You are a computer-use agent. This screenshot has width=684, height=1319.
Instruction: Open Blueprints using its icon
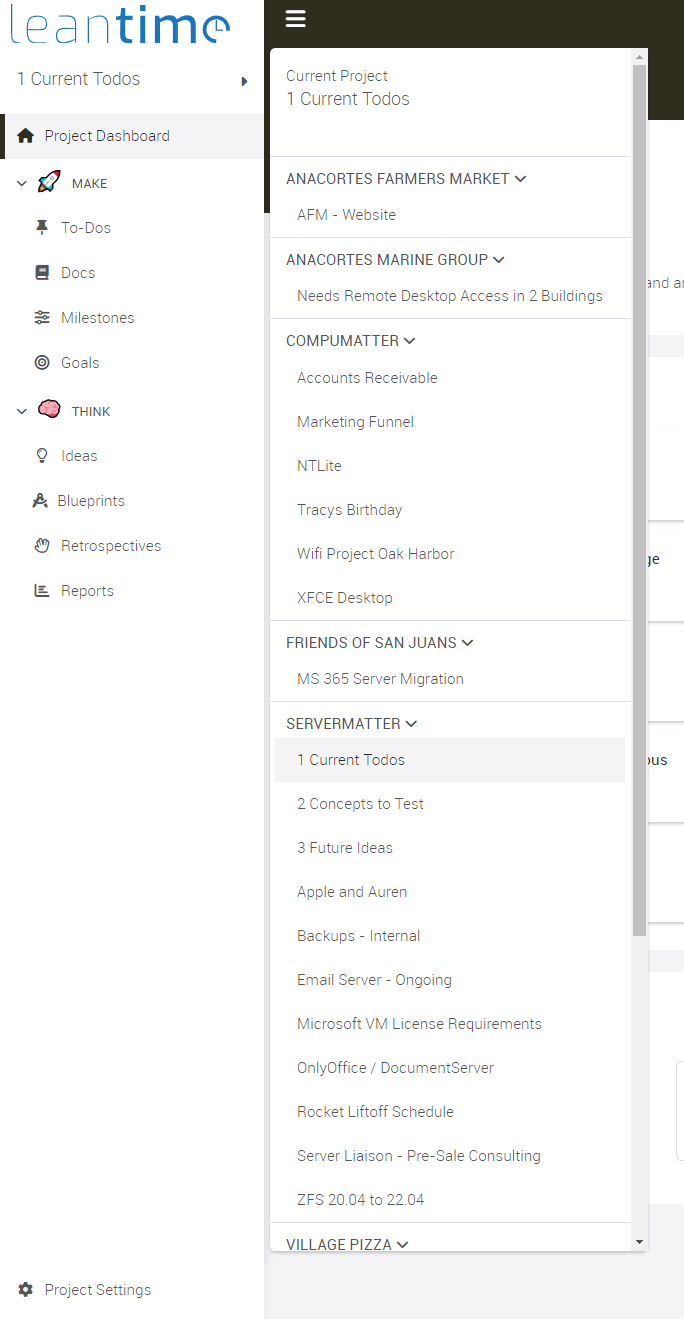42,500
